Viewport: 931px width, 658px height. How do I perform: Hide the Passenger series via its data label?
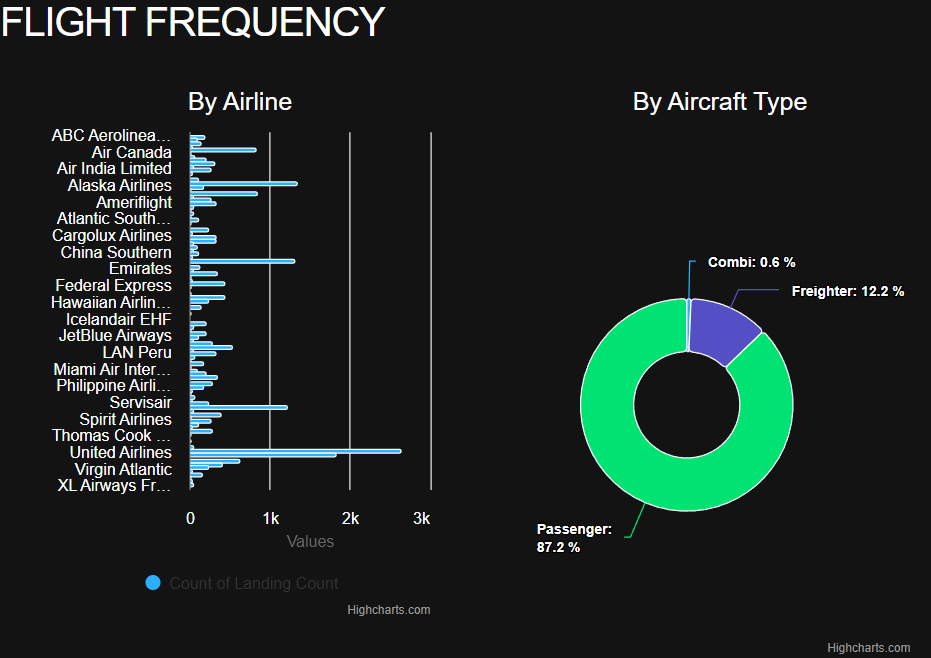click(574, 538)
